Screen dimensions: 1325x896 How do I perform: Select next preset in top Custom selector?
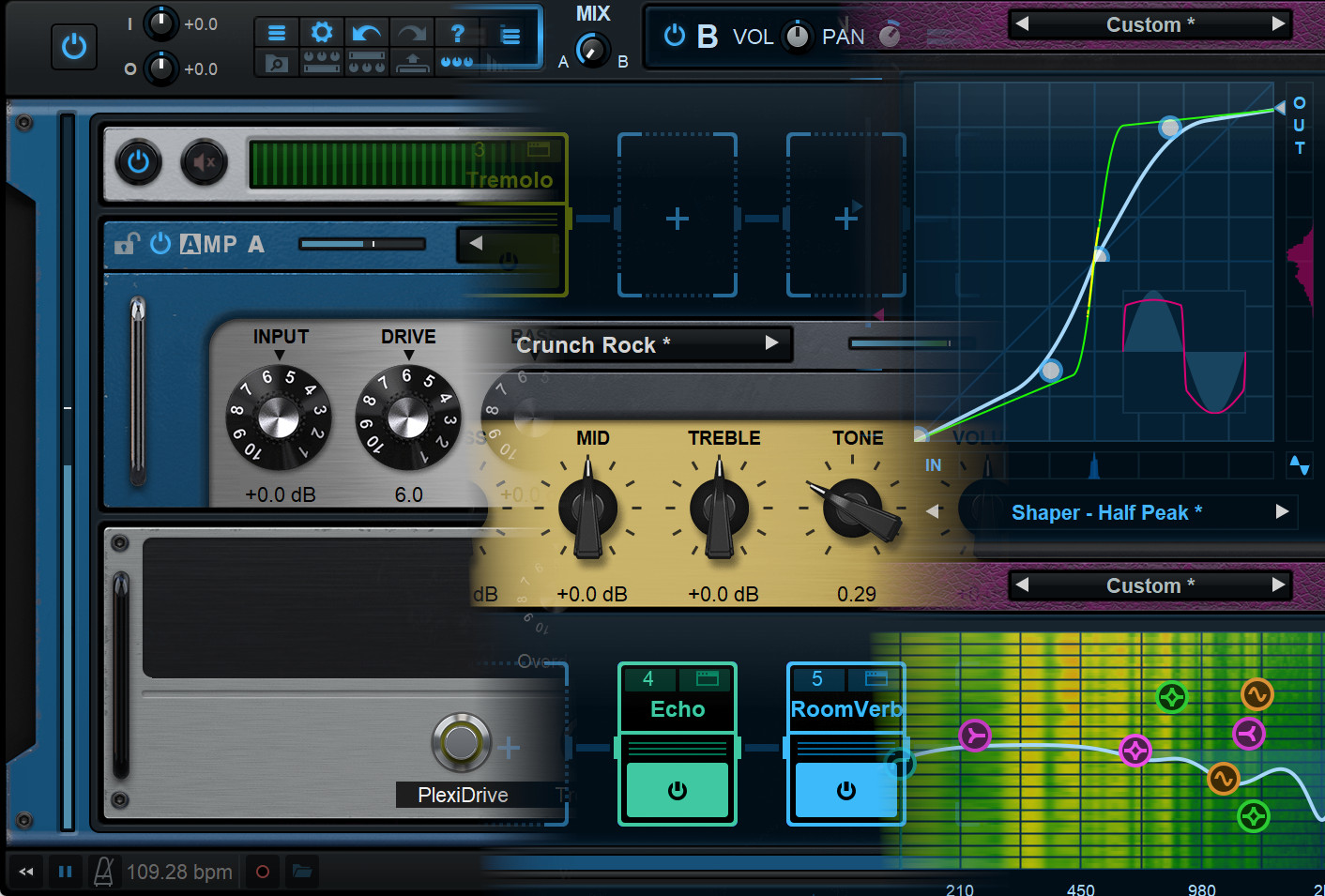[x=1278, y=24]
